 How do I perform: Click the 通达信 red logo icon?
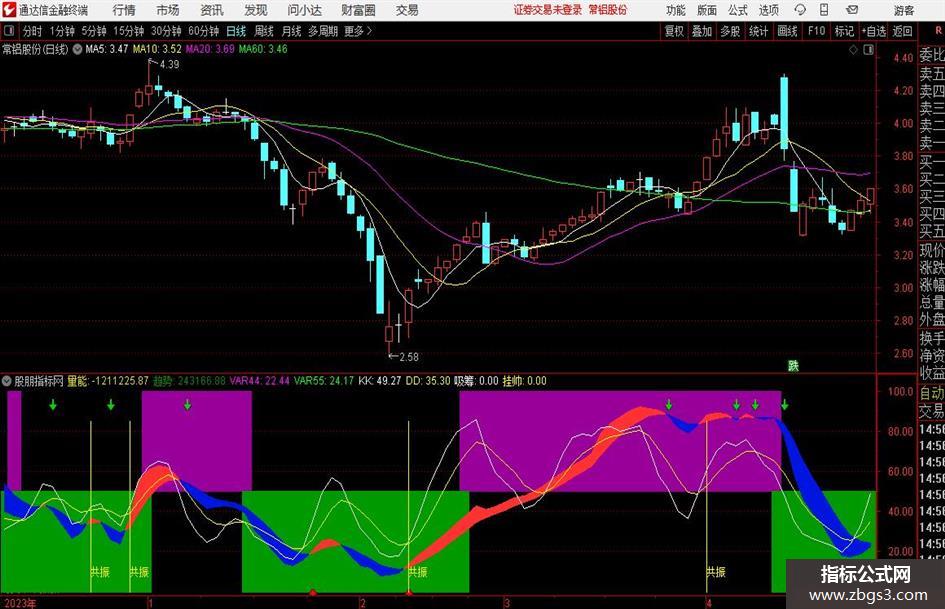8,10
